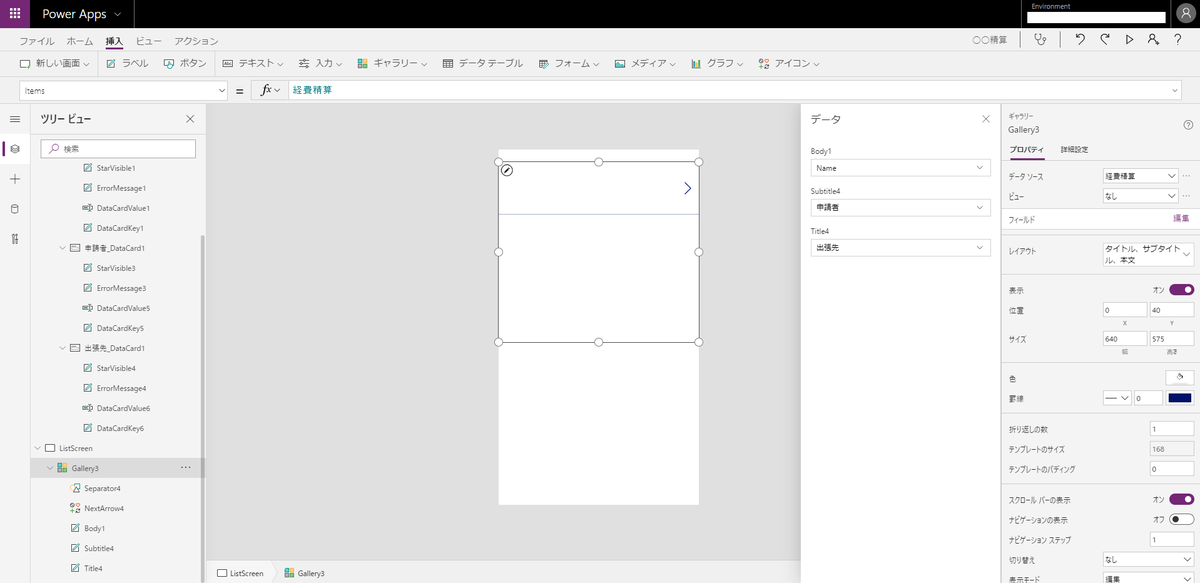Open the dark blue border color swatch
Image resolution: width=1200 pixels, height=583 pixels.
coord(1181,398)
